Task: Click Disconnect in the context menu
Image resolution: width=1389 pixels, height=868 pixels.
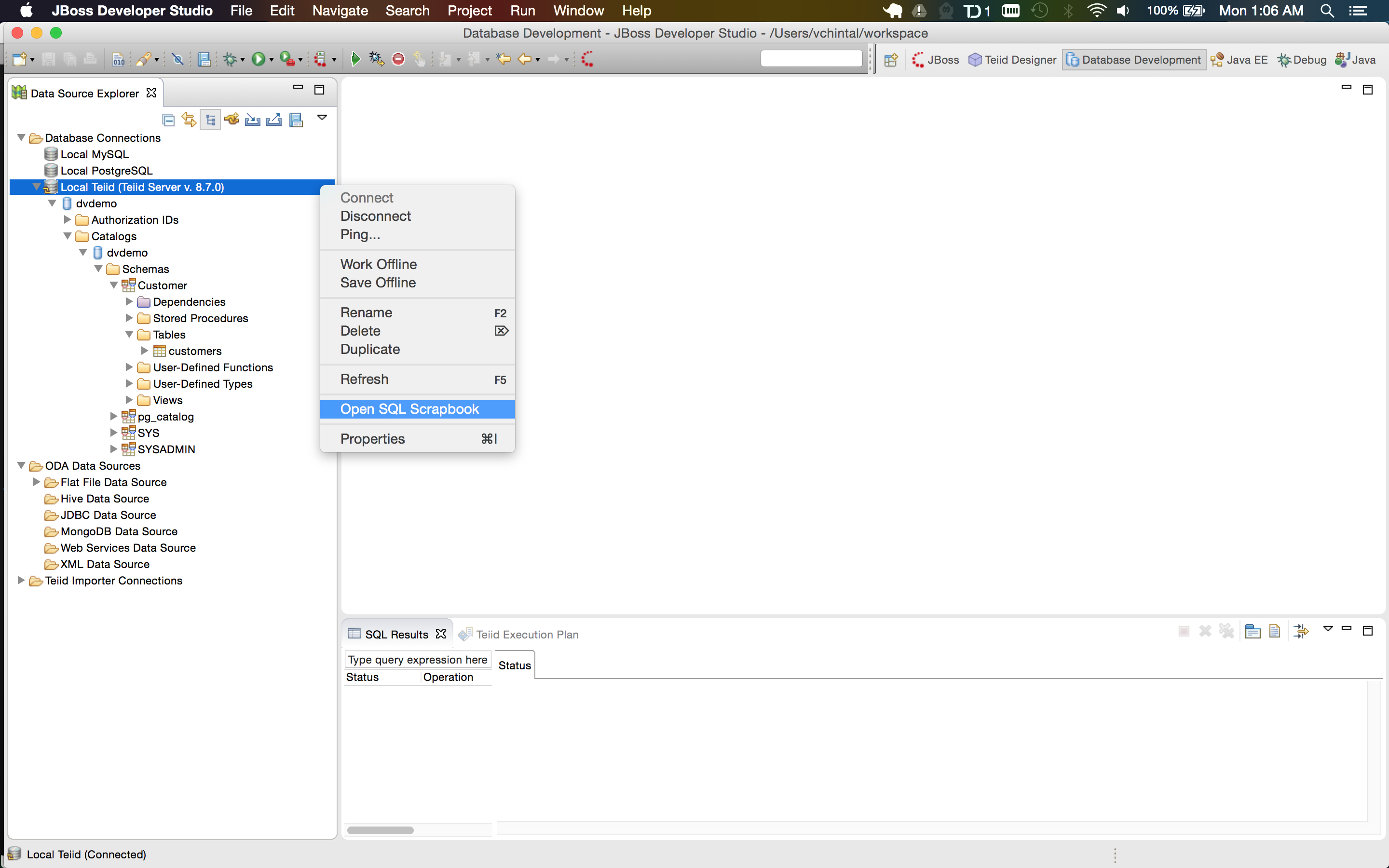Action: click(x=375, y=216)
